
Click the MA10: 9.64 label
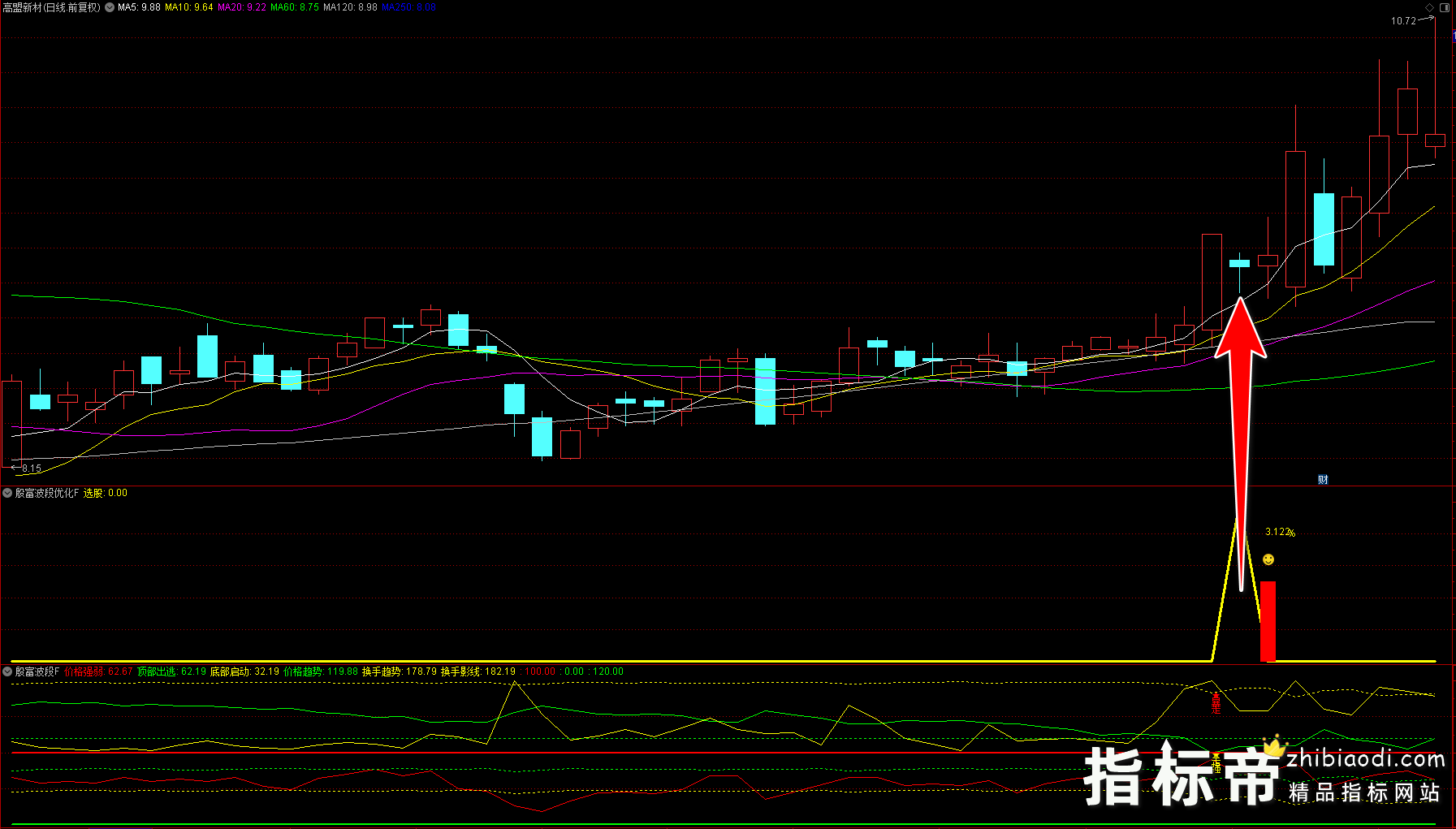pos(188,7)
